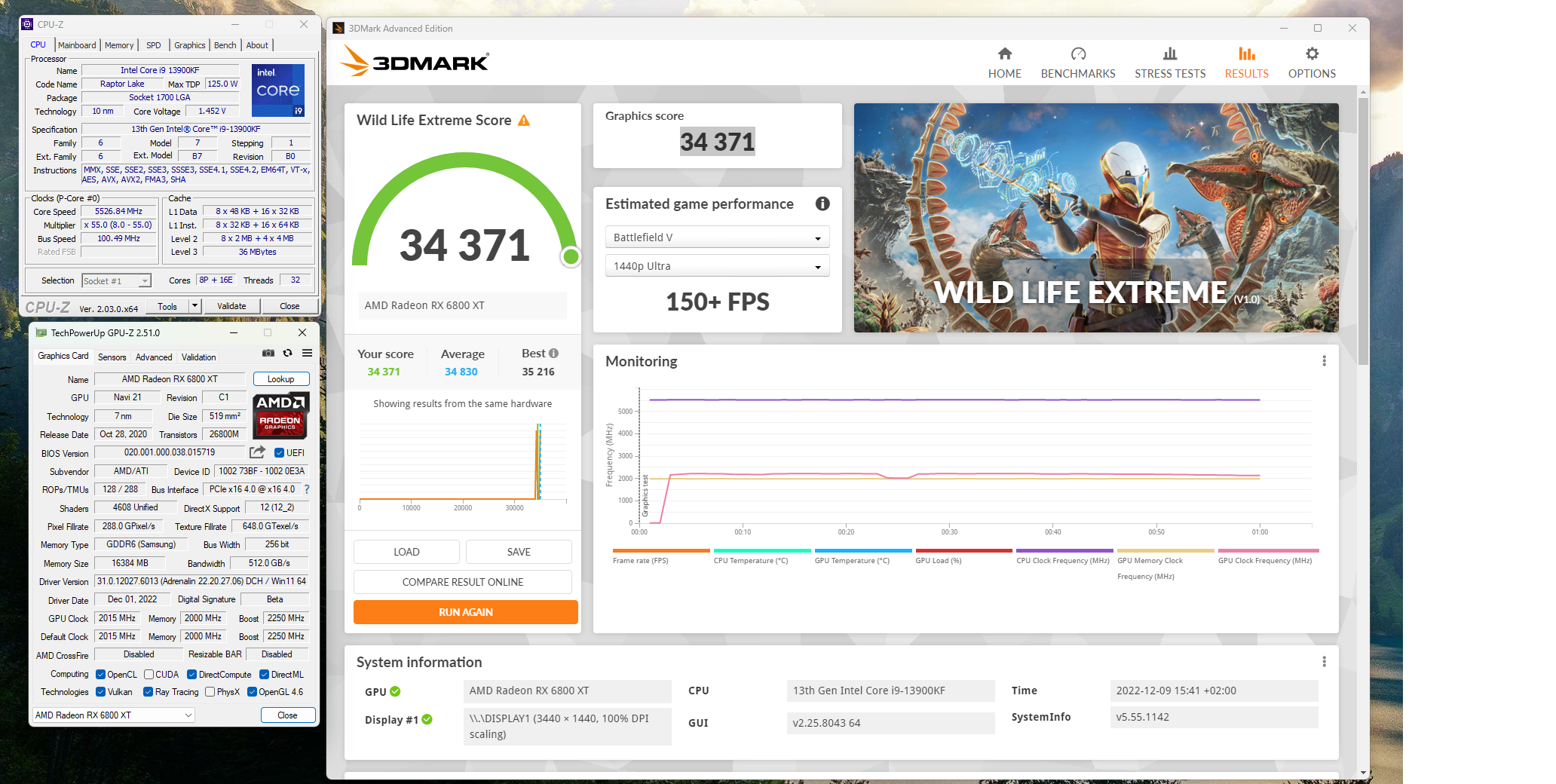
Task: Click the green Display #1 check mark icon
Action: (x=427, y=719)
